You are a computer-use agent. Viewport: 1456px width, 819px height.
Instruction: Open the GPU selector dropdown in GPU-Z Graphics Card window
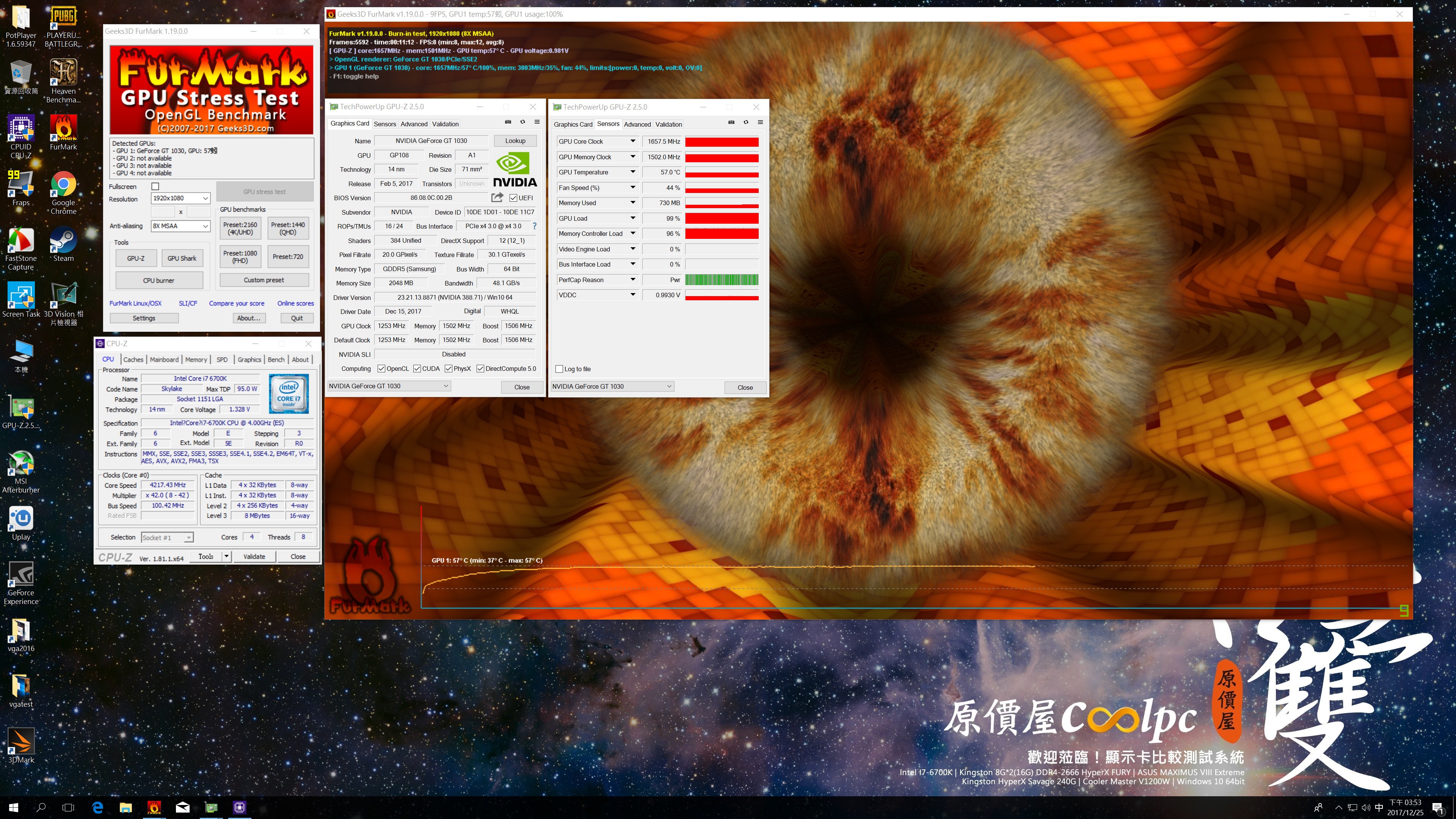coord(389,386)
